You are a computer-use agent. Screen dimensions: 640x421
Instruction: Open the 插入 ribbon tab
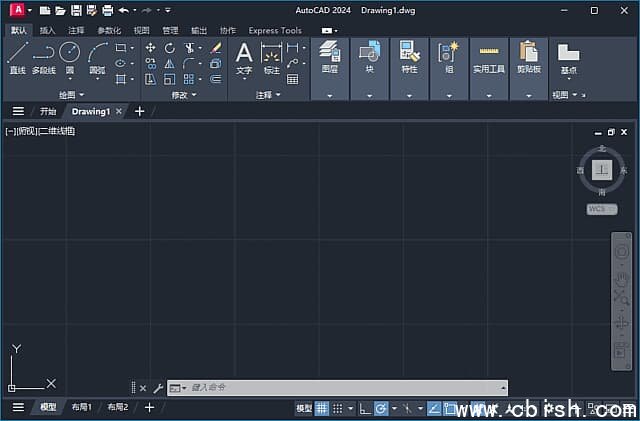point(47,30)
